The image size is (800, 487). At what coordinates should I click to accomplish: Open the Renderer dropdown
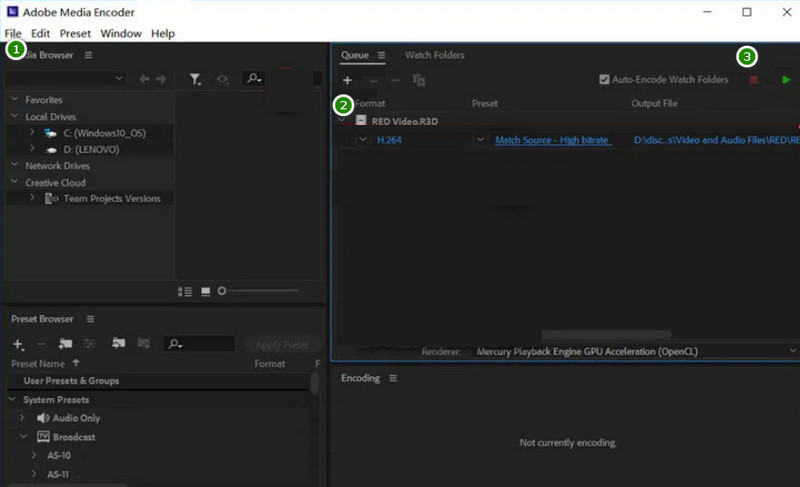tap(635, 351)
